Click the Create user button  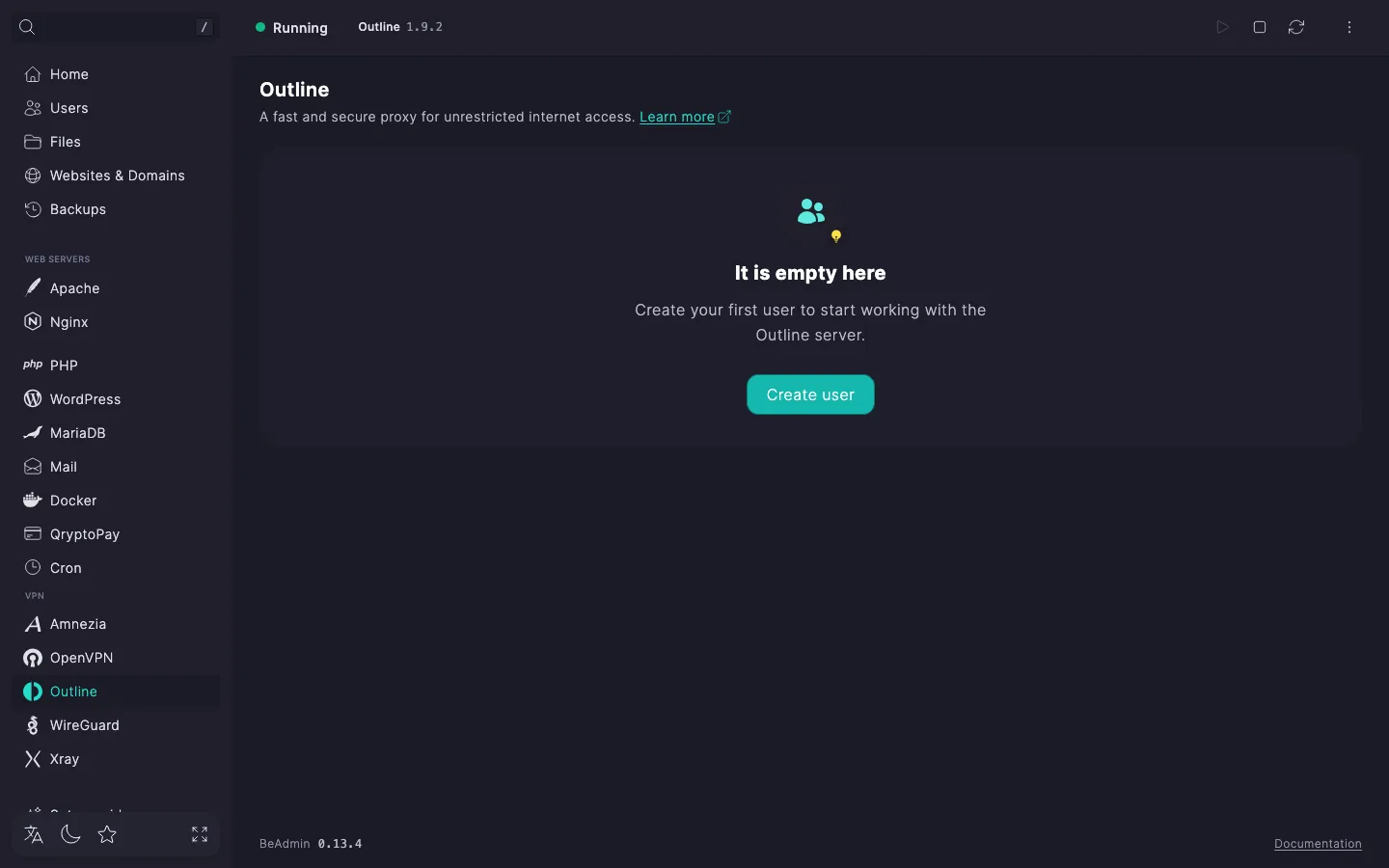coord(810,394)
